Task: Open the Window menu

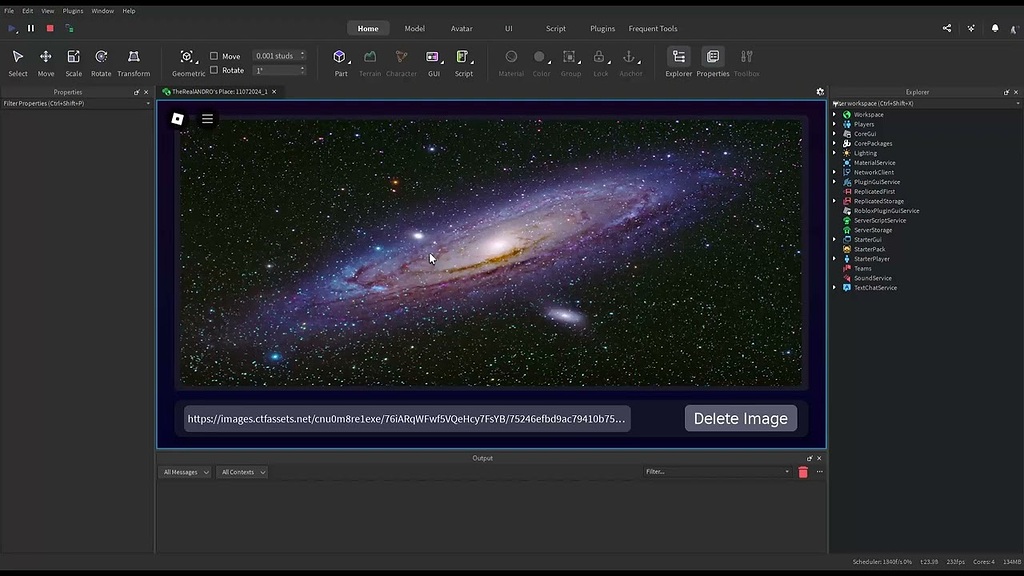Action: (102, 10)
